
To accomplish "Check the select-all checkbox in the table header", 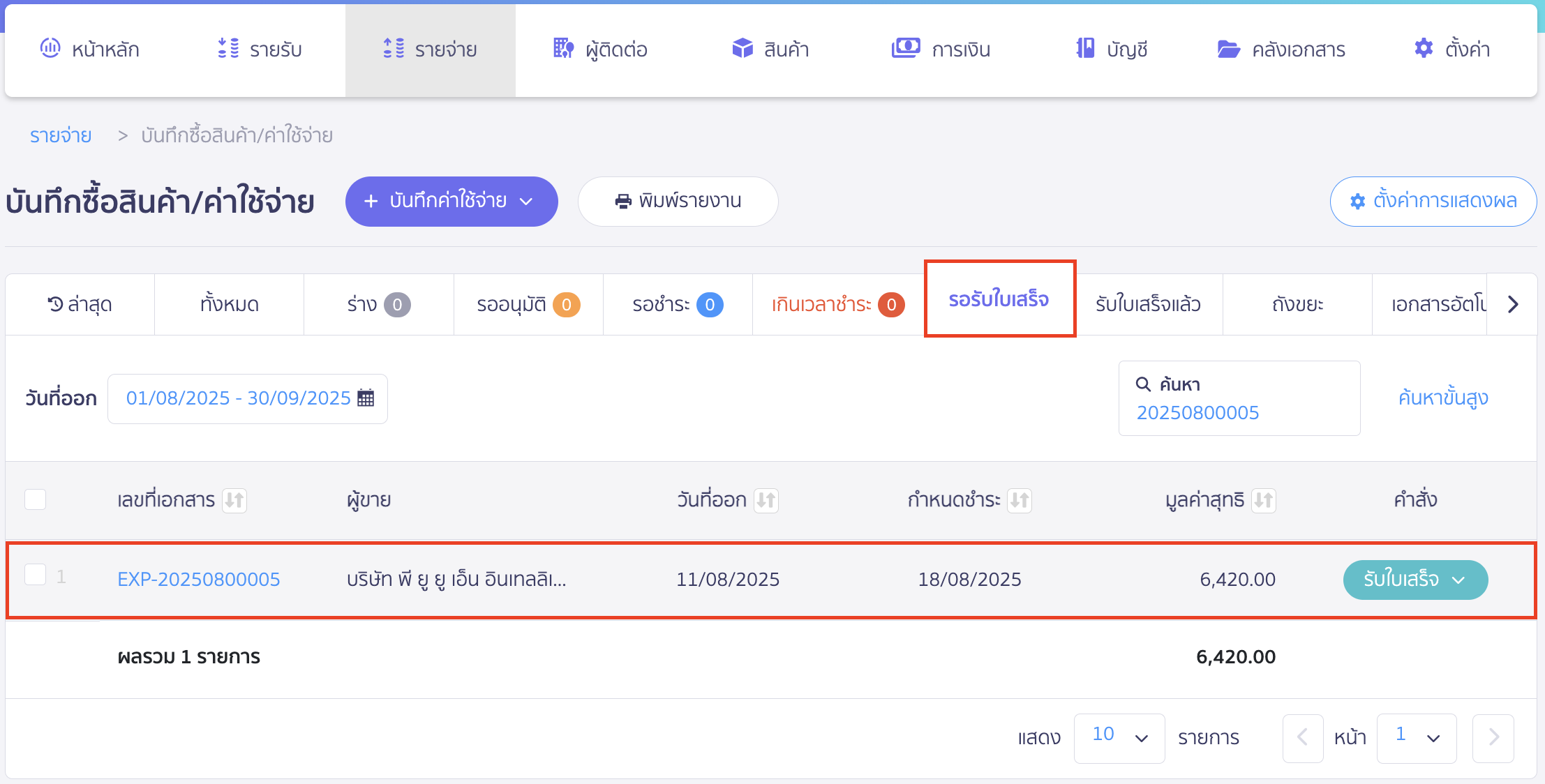I will click(x=35, y=499).
